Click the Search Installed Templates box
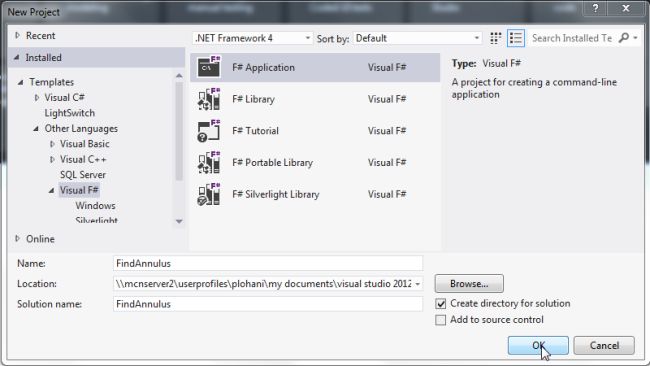 tap(572, 38)
